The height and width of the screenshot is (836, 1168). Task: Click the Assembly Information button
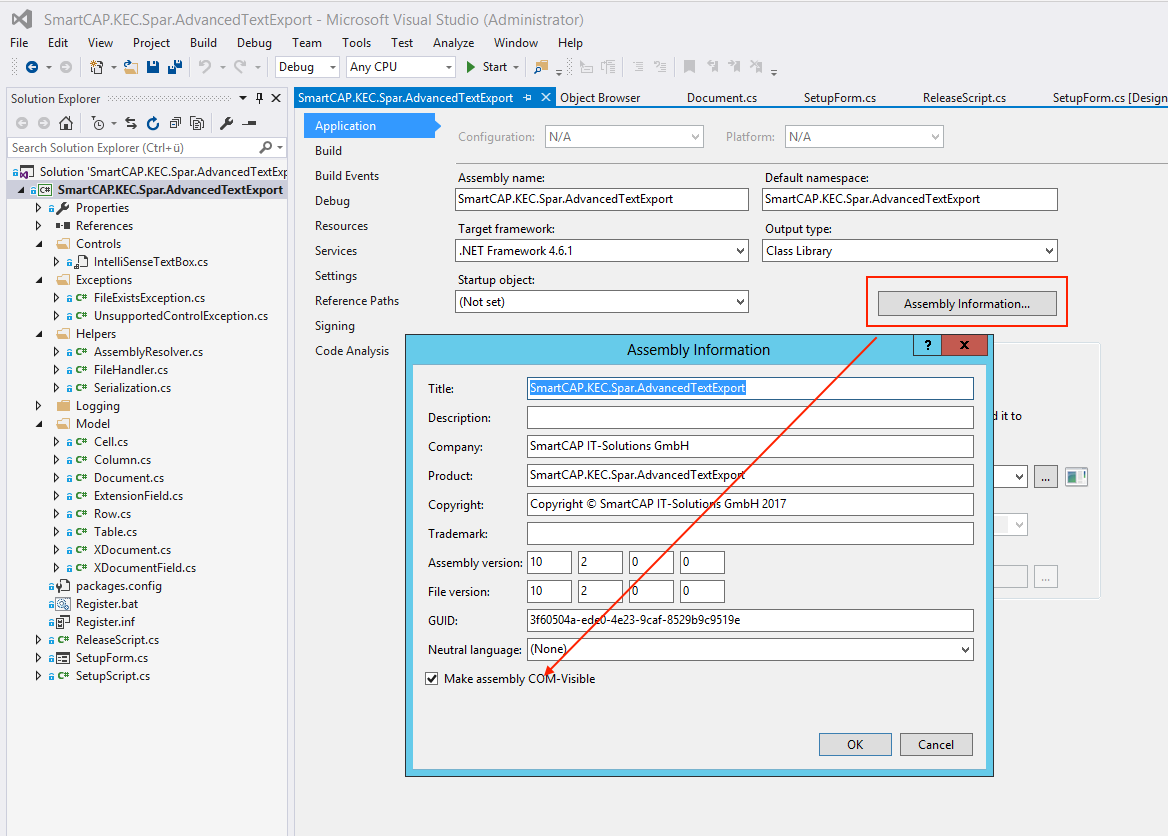point(967,303)
